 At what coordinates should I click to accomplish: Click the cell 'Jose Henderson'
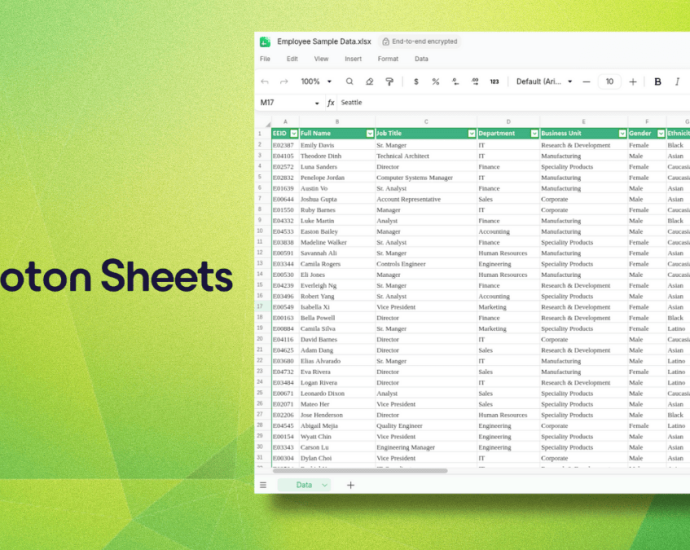337,415
